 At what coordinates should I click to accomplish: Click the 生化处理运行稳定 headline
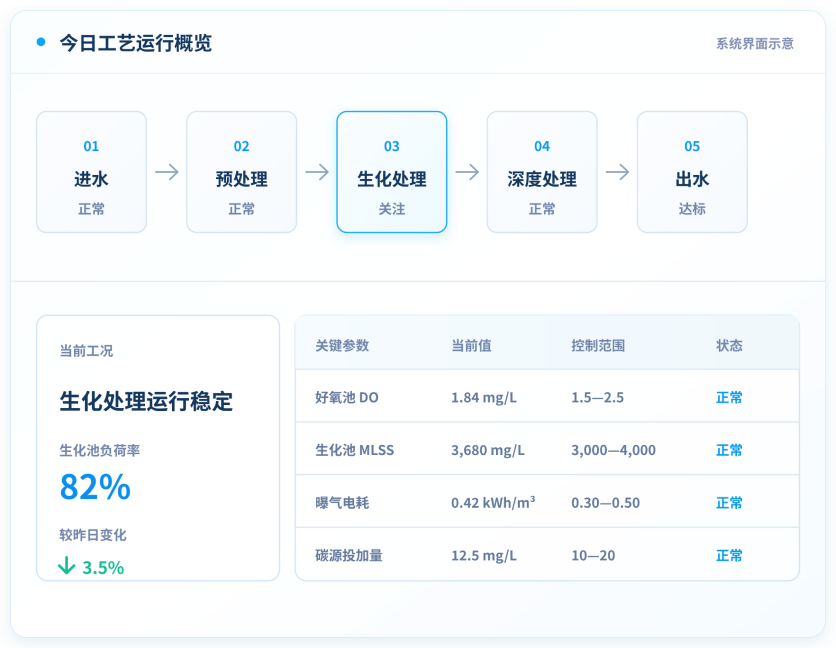pos(146,401)
